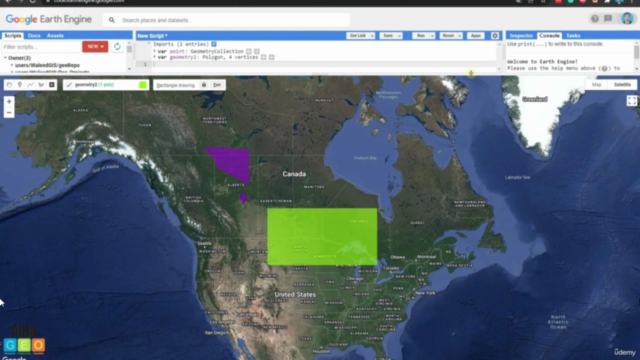Click the New Script title
This screenshot has width=640, height=360.
pyautogui.click(x=152, y=36)
